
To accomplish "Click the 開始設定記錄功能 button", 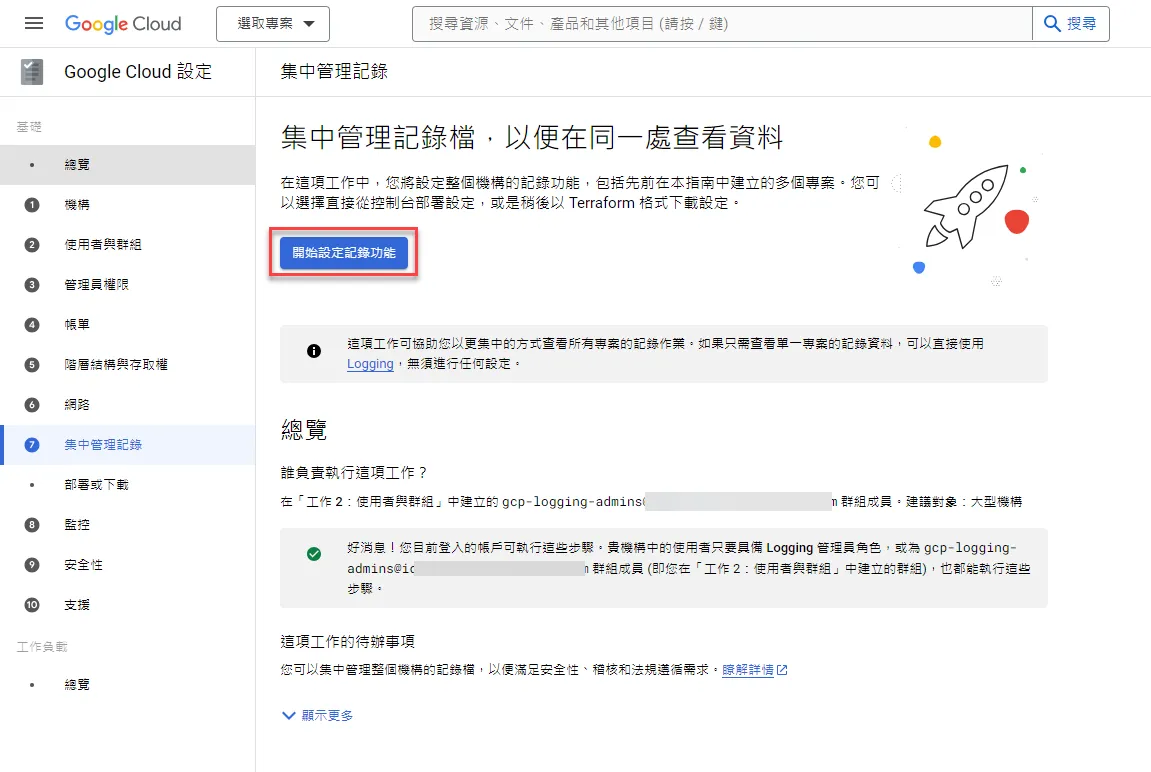I will 344,252.
